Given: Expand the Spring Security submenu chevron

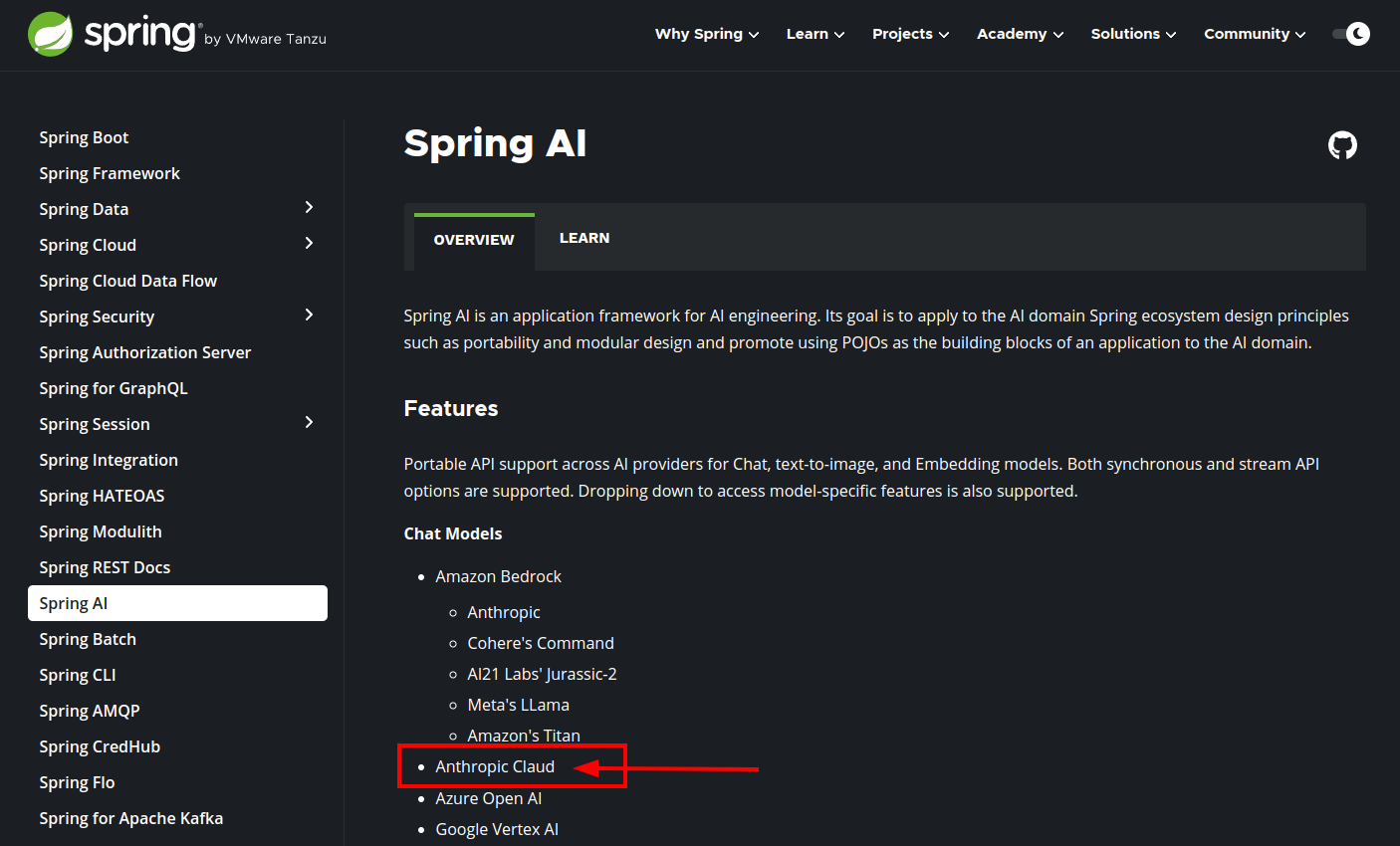Looking at the screenshot, I should tap(309, 315).
